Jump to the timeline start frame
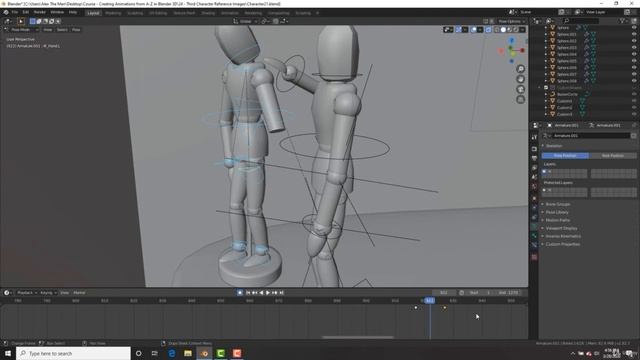The height and width of the screenshot is (360, 640). 248,293
